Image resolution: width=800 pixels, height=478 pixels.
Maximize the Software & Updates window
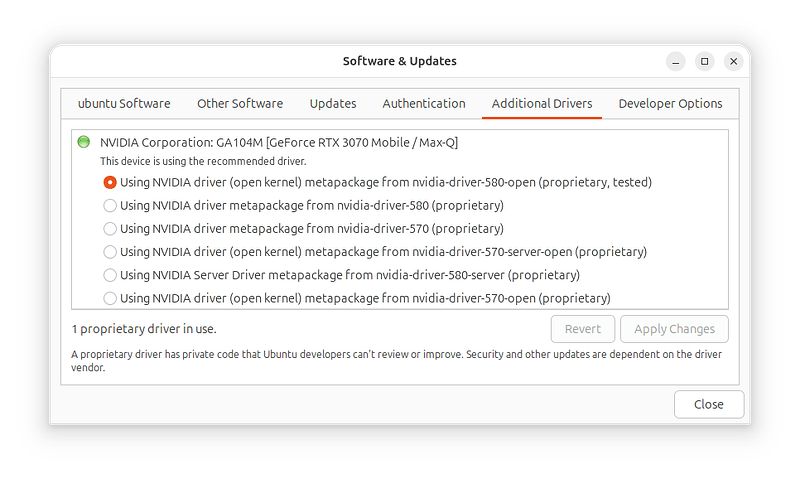(x=704, y=61)
